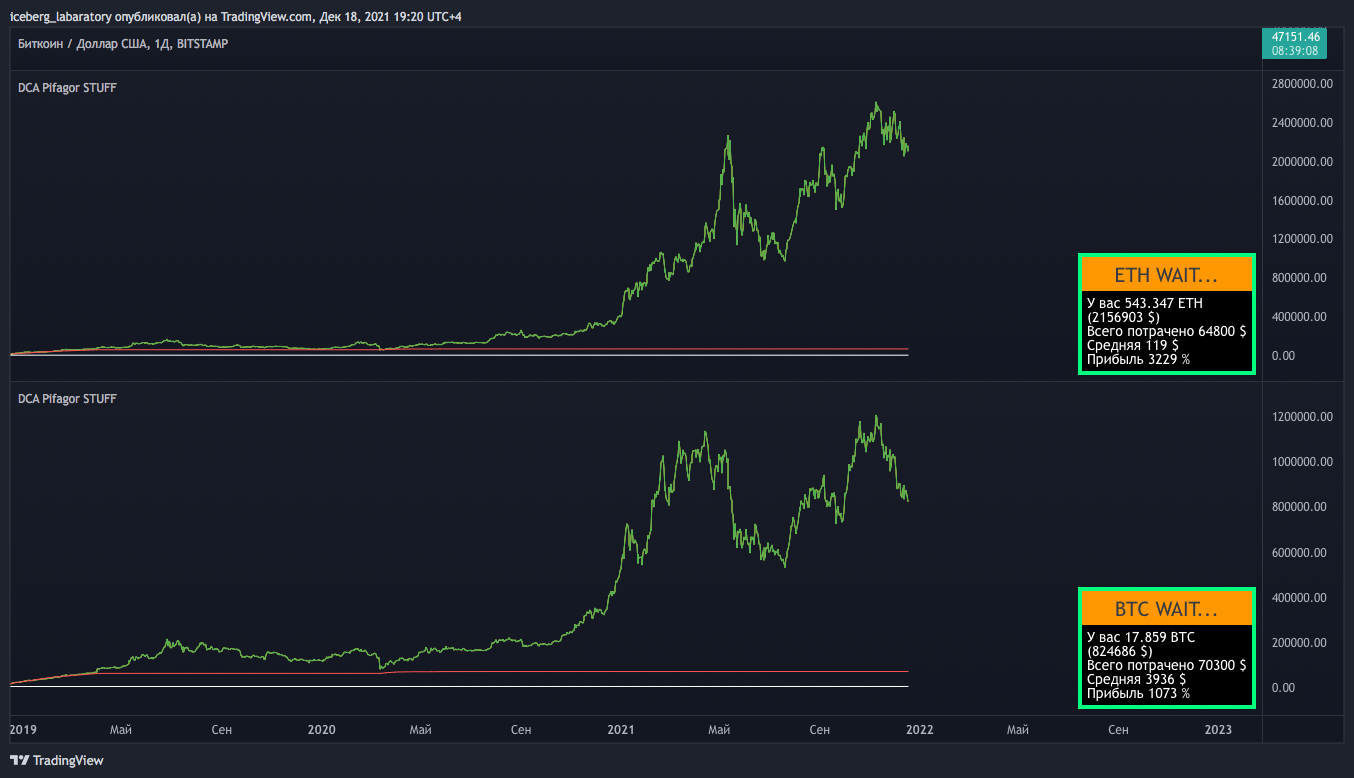Click the line У вас 17.859 BTC
1354x778 pixels.
tap(1141, 637)
